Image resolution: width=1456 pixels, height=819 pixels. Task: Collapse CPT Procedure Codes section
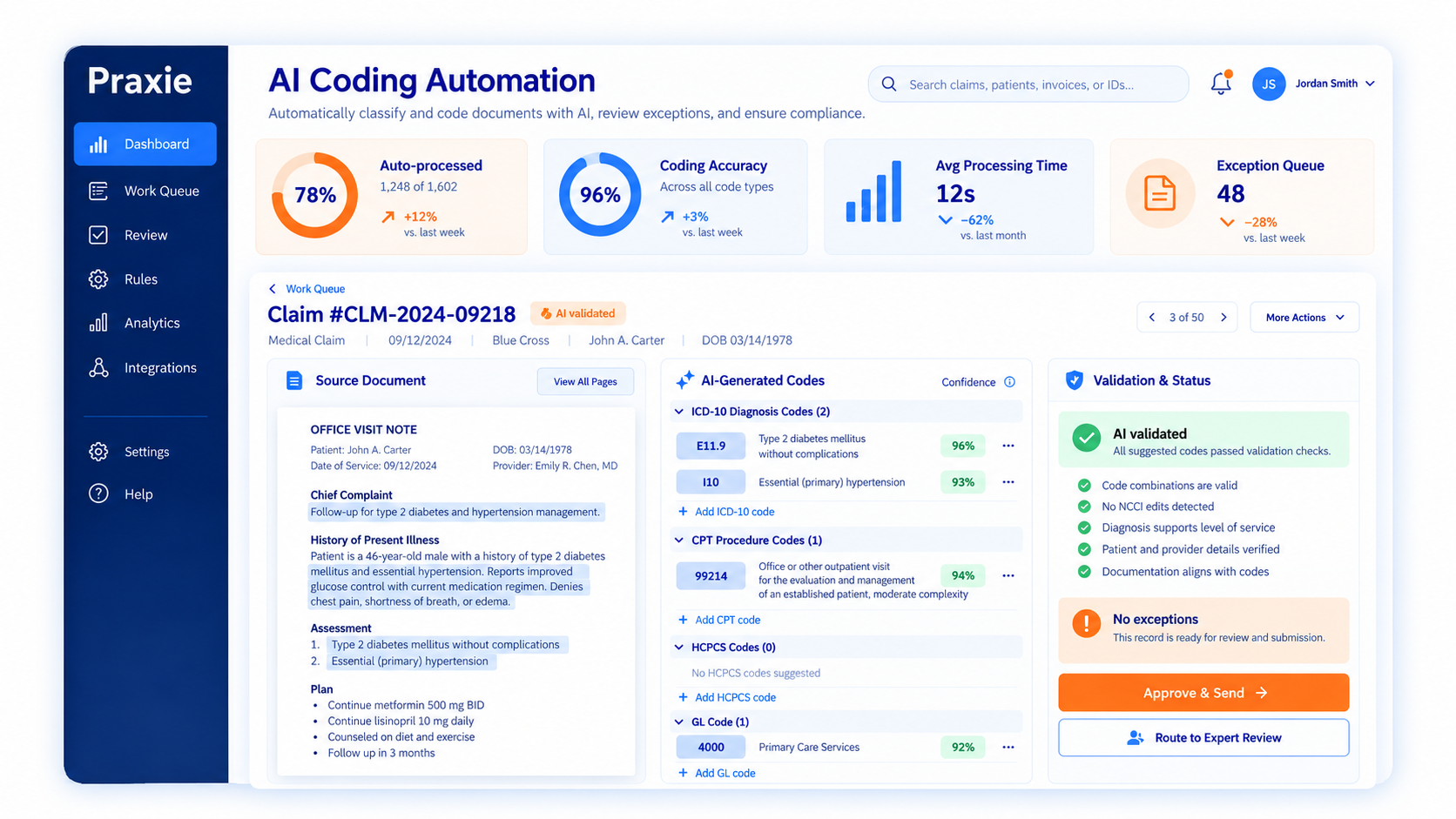click(679, 540)
